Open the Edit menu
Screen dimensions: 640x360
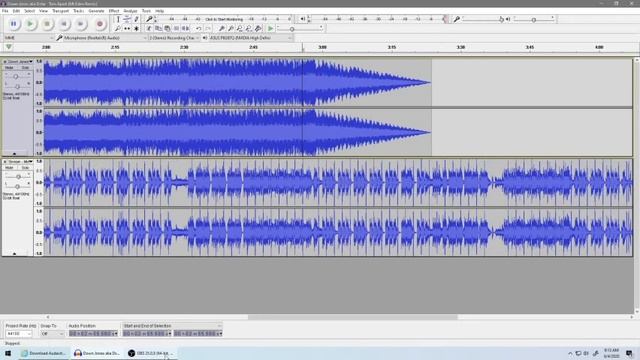pyautogui.click(x=16, y=11)
